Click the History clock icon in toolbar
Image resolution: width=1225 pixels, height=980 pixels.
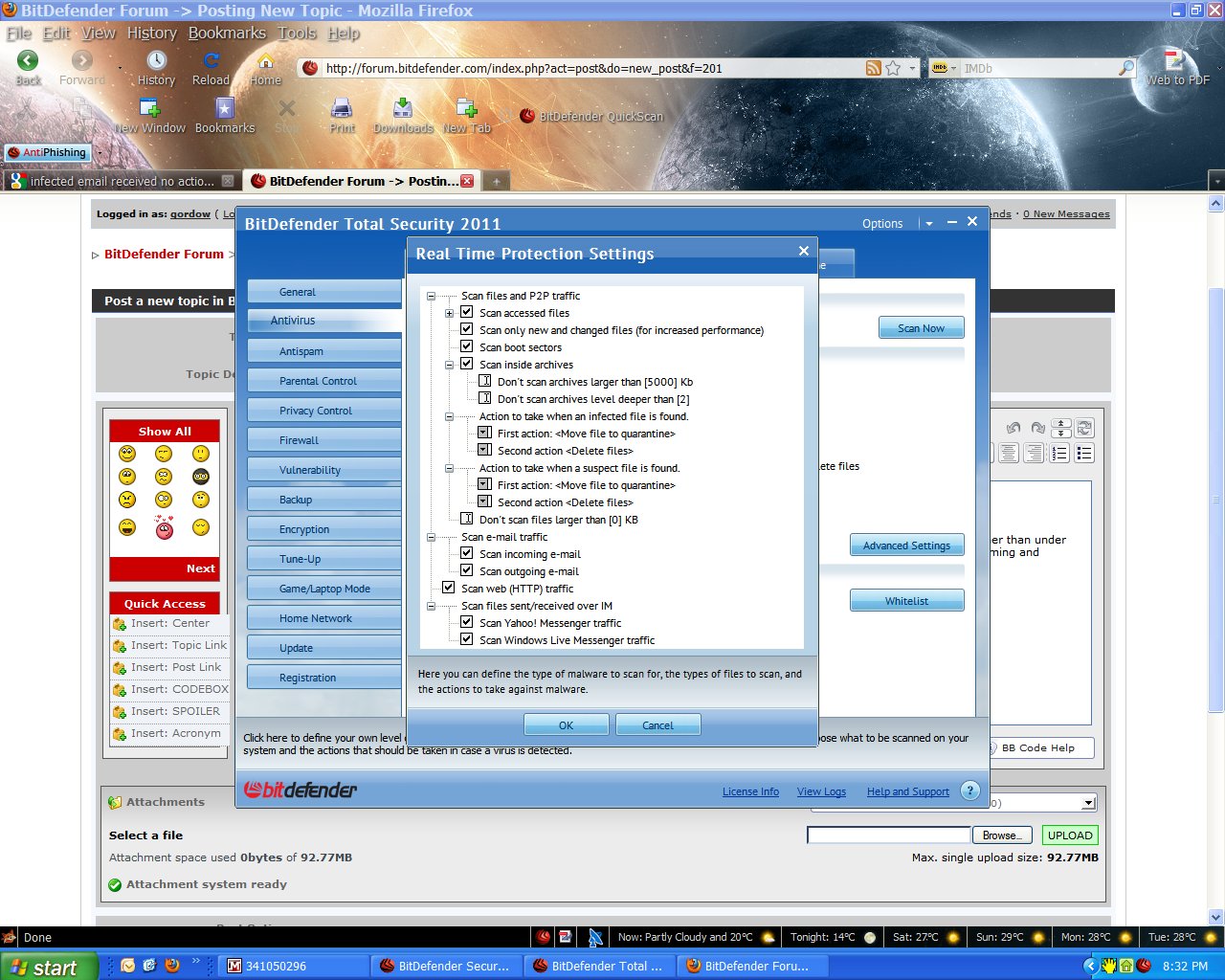click(x=156, y=60)
